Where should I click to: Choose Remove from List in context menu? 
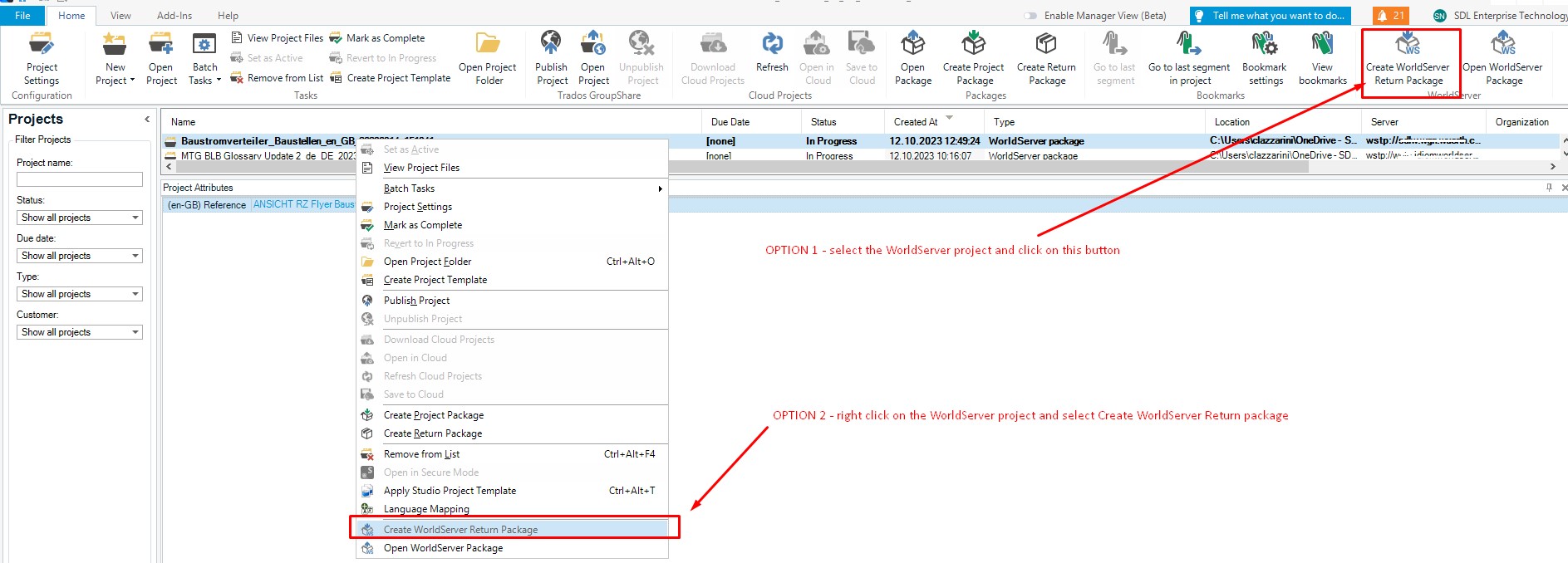pos(513,454)
